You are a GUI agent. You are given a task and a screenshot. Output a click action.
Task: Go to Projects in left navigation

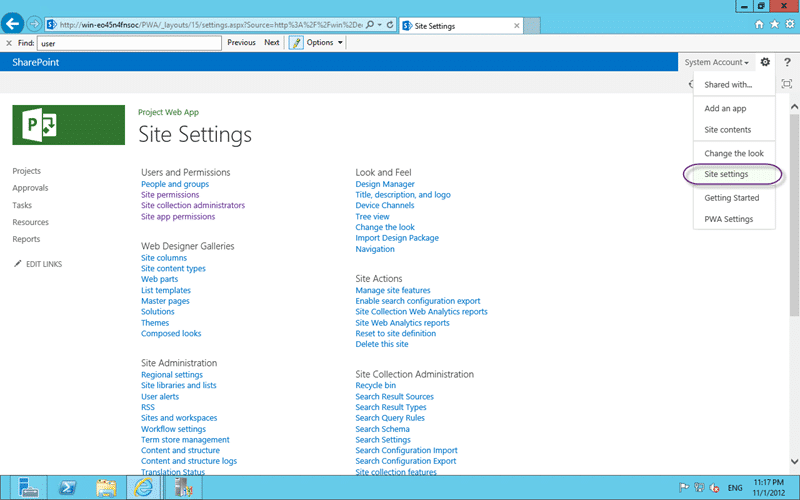27,171
